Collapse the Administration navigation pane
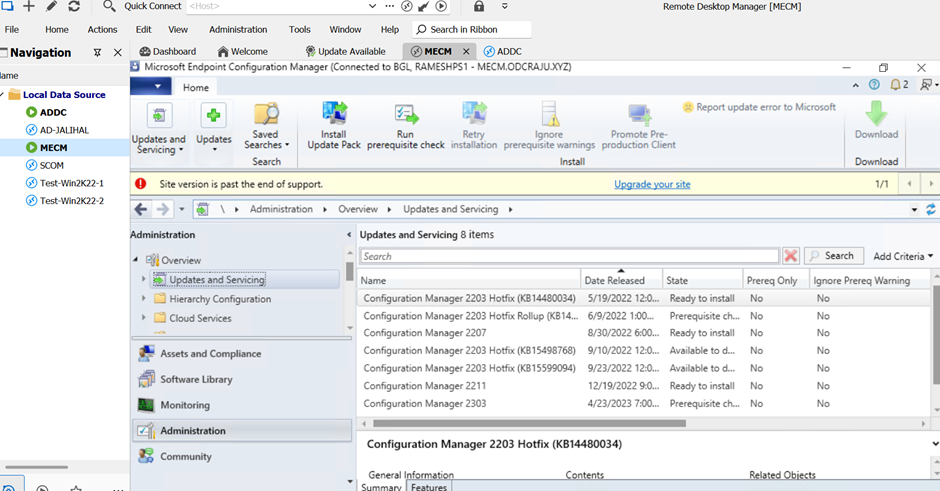The width and height of the screenshot is (940, 491). point(349,234)
